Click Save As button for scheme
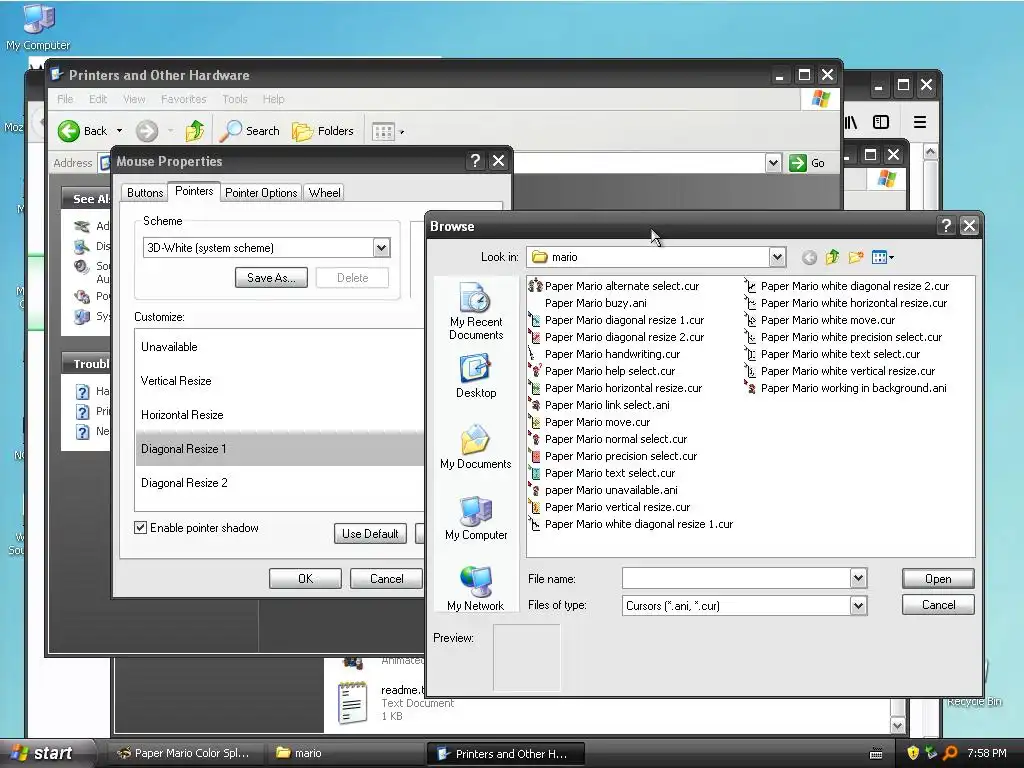 coord(271,278)
